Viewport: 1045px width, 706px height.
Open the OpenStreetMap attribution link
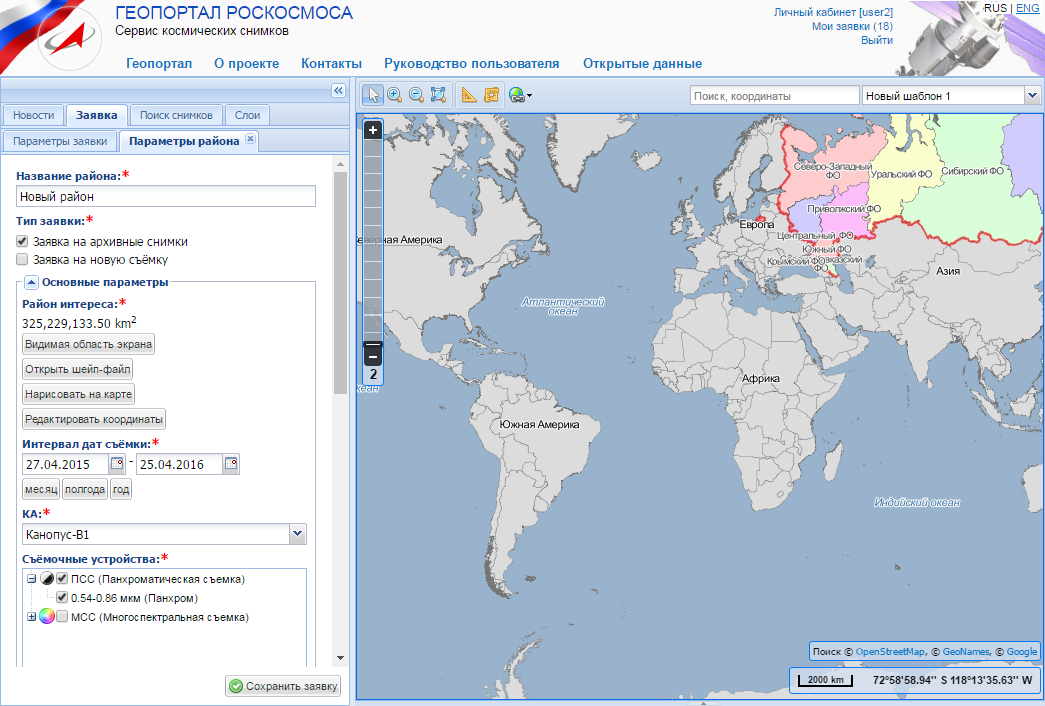click(890, 651)
